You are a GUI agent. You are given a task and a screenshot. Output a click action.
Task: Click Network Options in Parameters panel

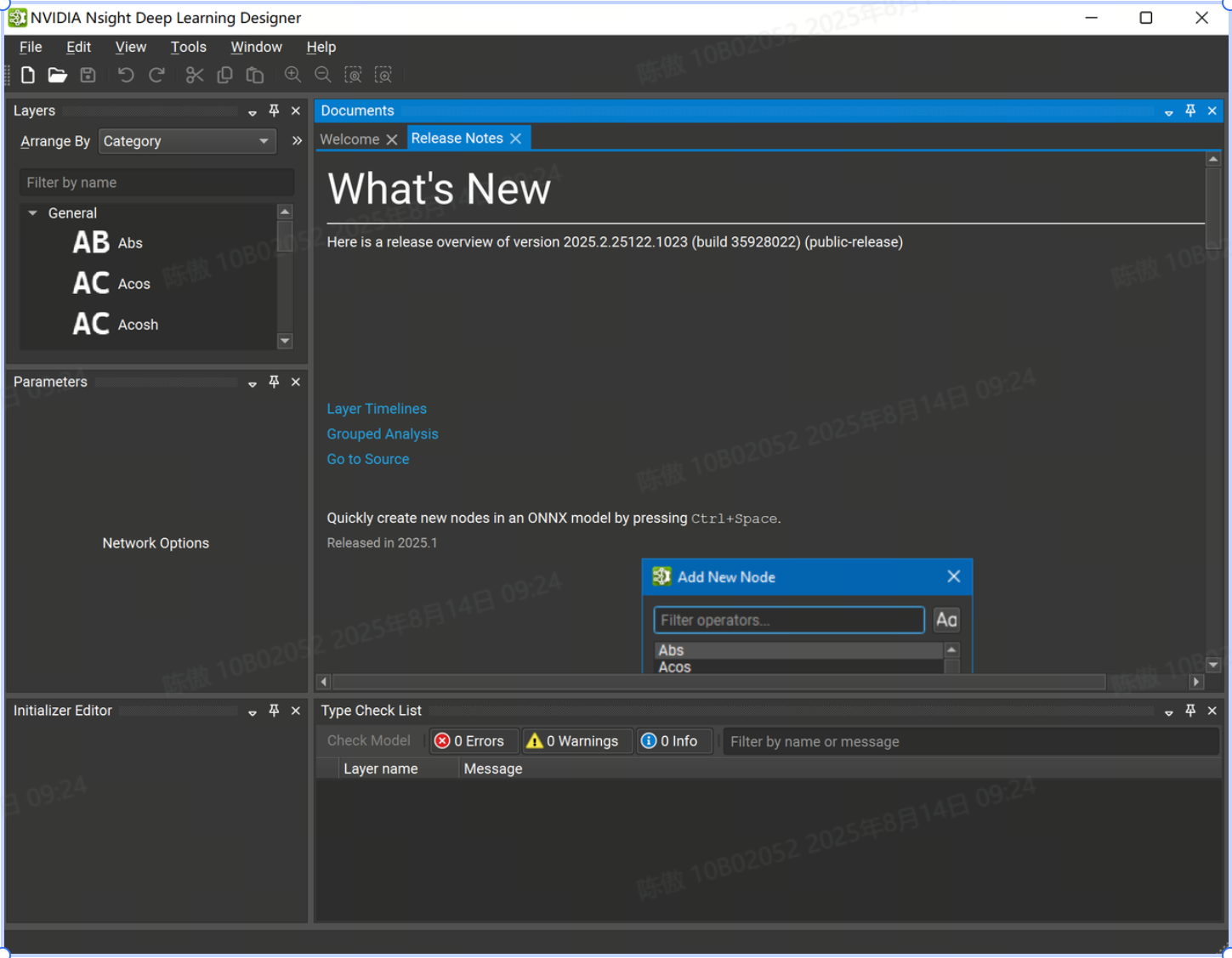point(156,543)
